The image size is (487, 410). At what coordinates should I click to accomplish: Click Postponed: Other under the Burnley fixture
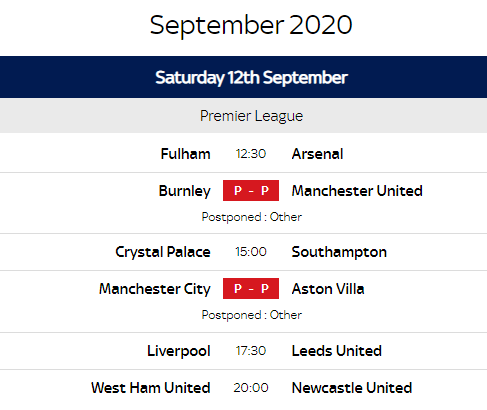click(x=252, y=217)
